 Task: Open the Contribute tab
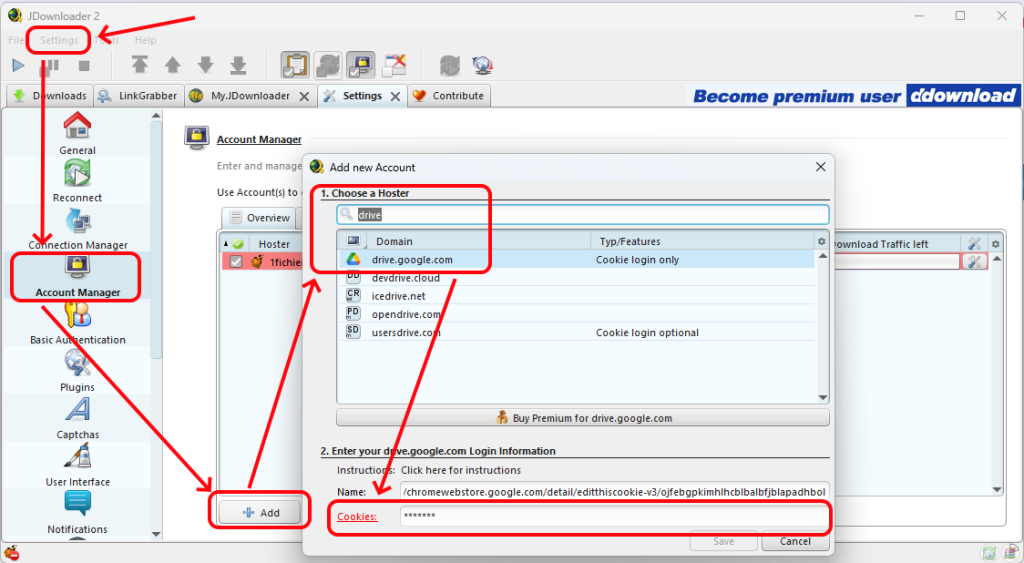point(449,95)
